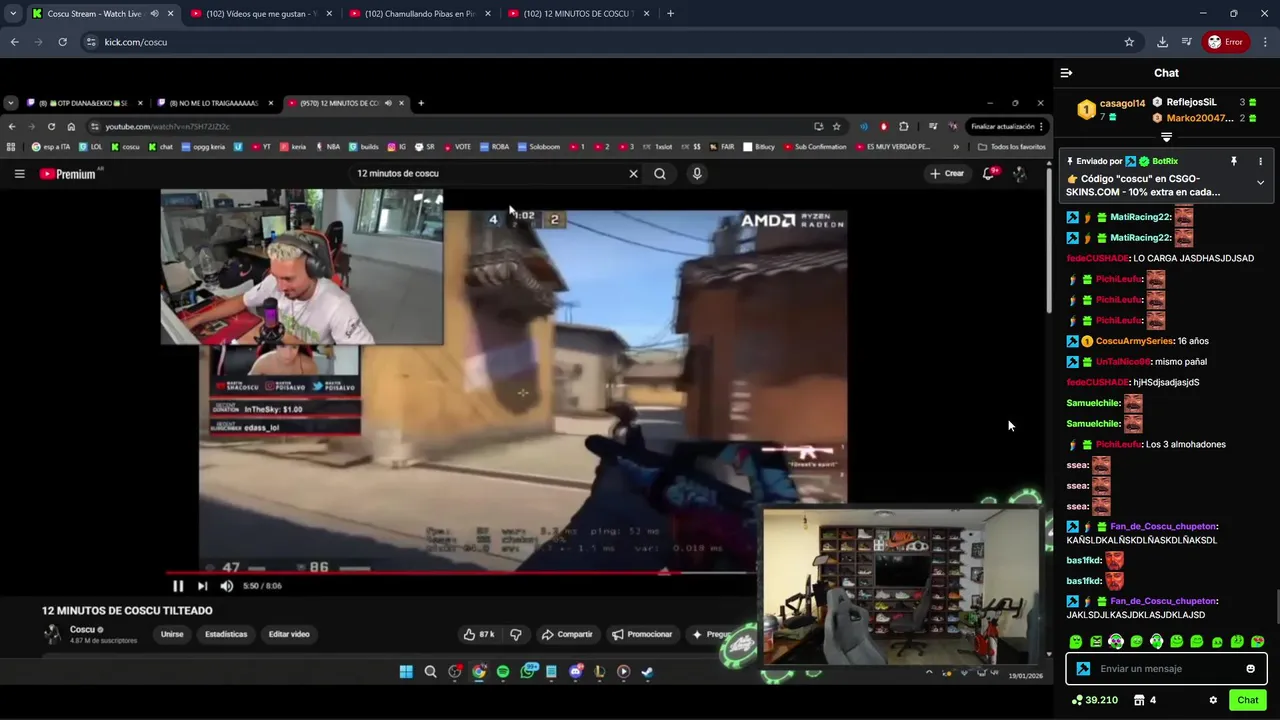Insert the angry square green emote
Viewport: 1280px width, 720px height.
pos(1095,642)
